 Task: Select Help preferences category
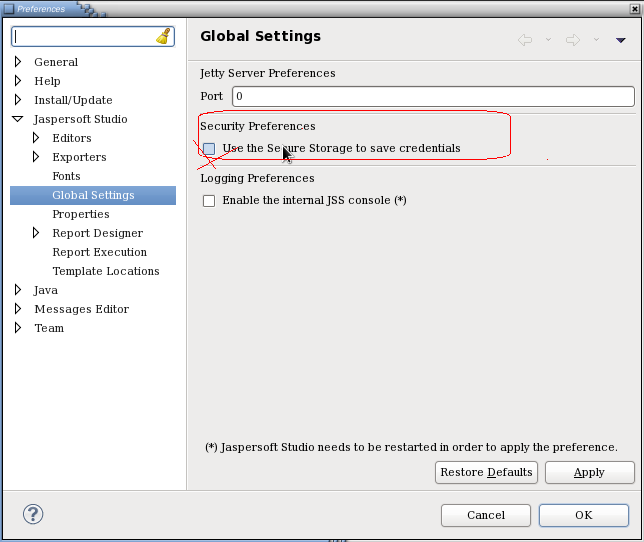click(x=47, y=81)
